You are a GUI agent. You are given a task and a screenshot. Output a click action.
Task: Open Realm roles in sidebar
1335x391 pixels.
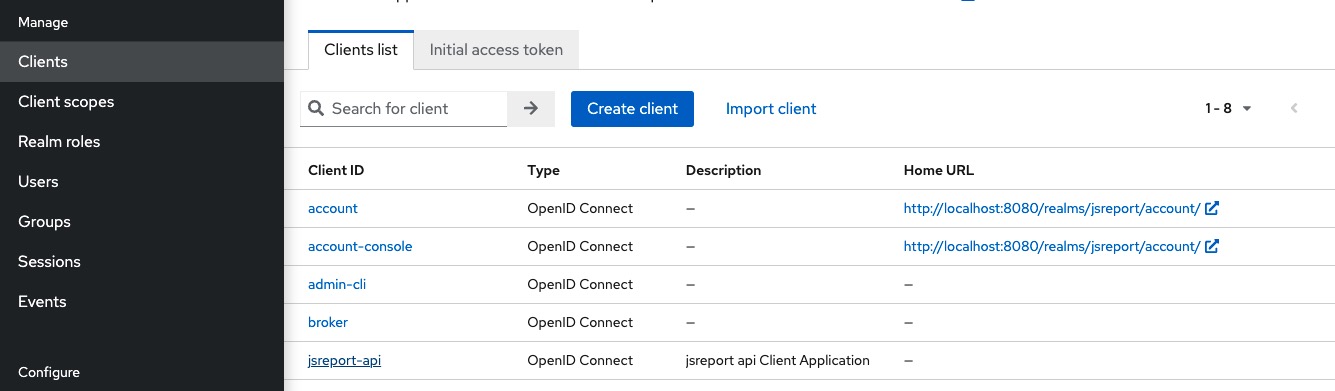point(142,142)
